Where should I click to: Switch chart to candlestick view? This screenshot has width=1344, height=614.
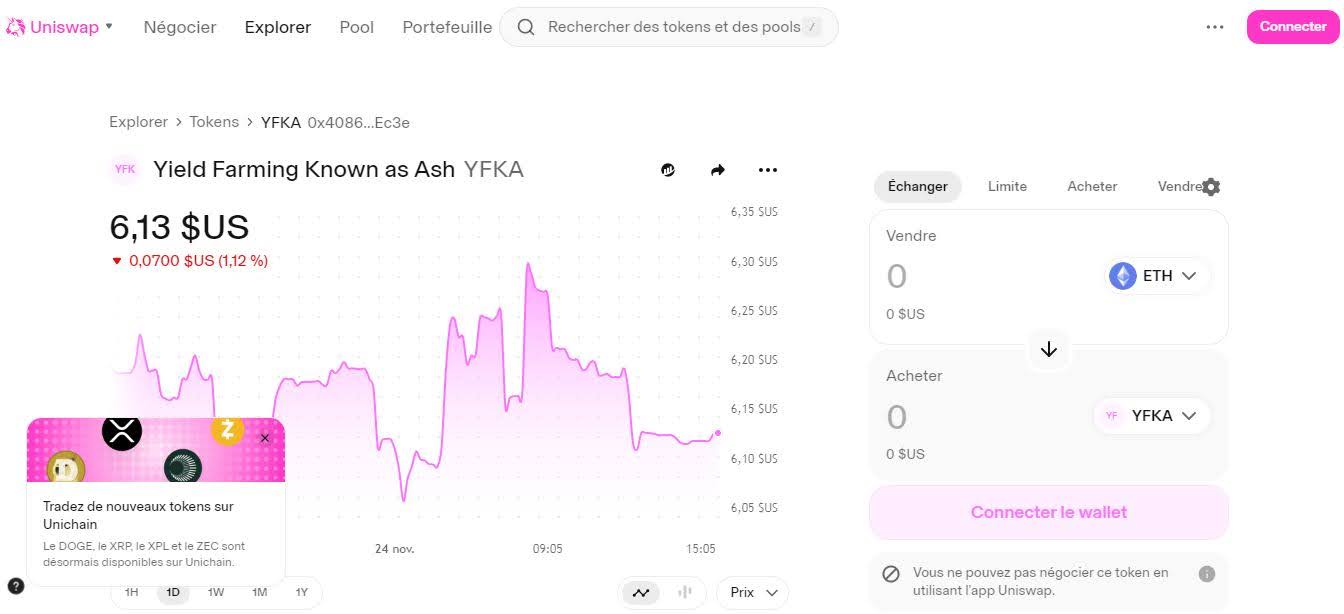pos(685,593)
